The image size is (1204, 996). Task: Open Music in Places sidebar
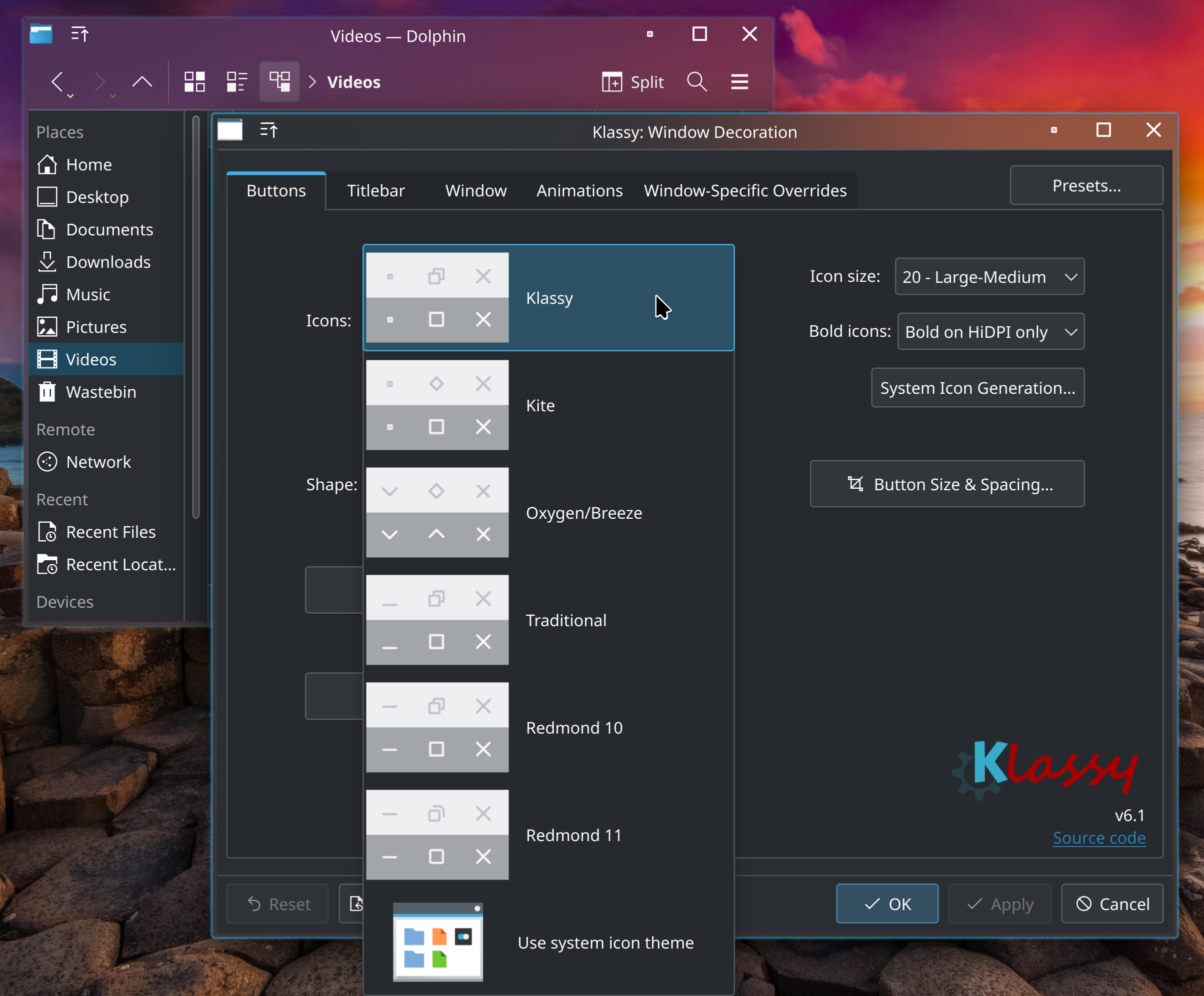(x=106, y=294)
